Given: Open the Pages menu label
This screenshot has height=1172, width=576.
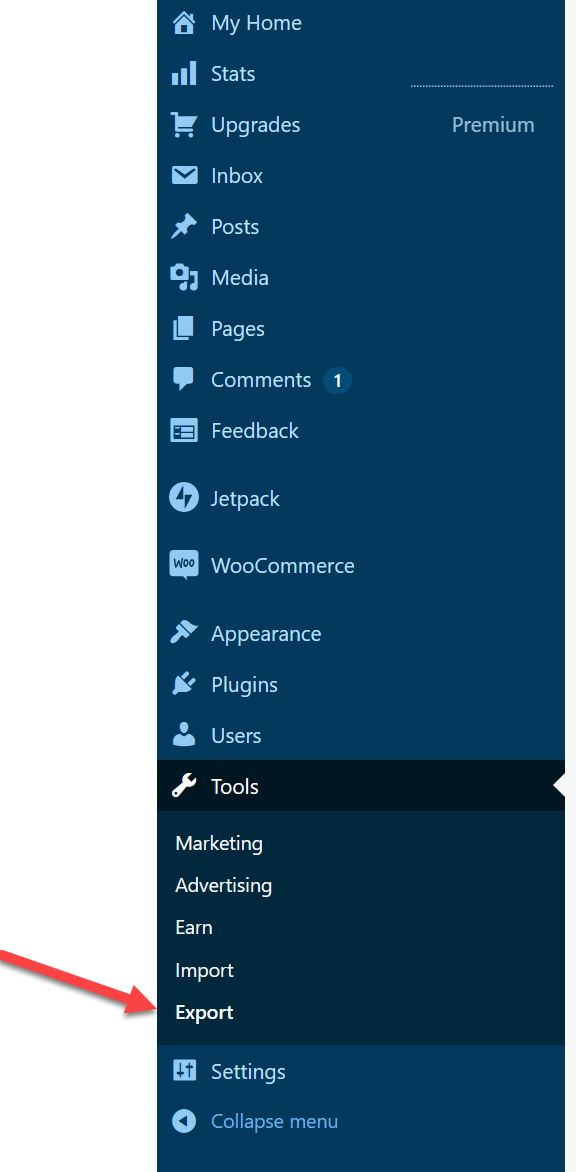Looking at the screenshot, I should (x=238, y=329).
